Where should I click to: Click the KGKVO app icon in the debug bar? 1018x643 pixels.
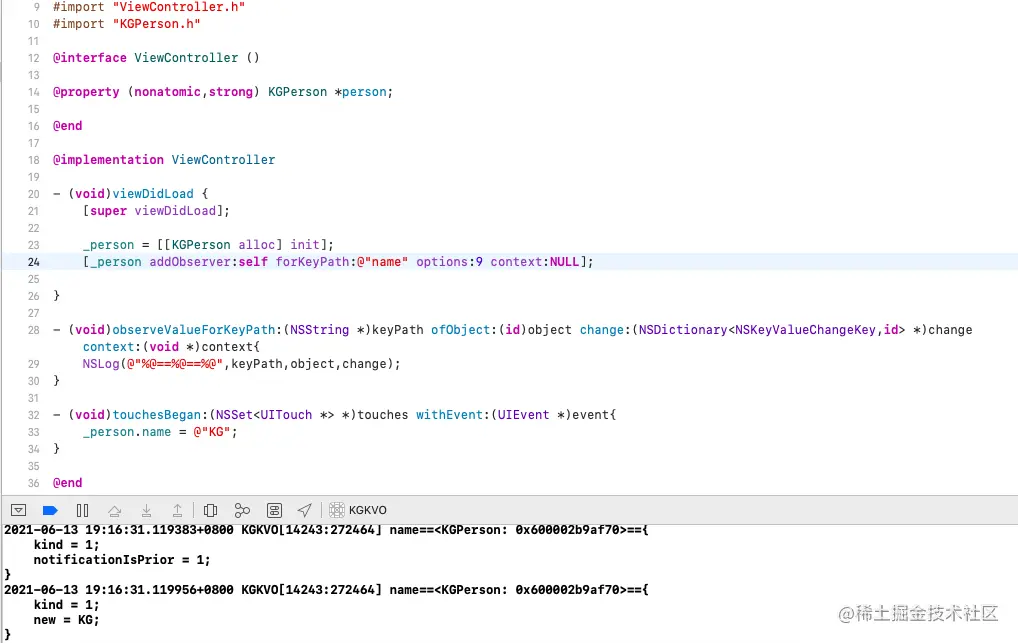336,510
